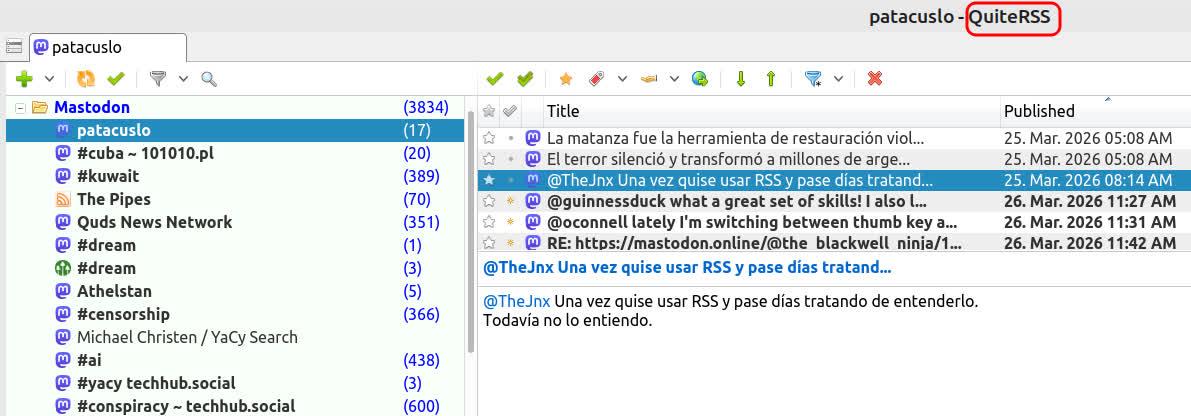Jump to next unread news green down arrow
1191x416 pixels.
click(741, 78)
